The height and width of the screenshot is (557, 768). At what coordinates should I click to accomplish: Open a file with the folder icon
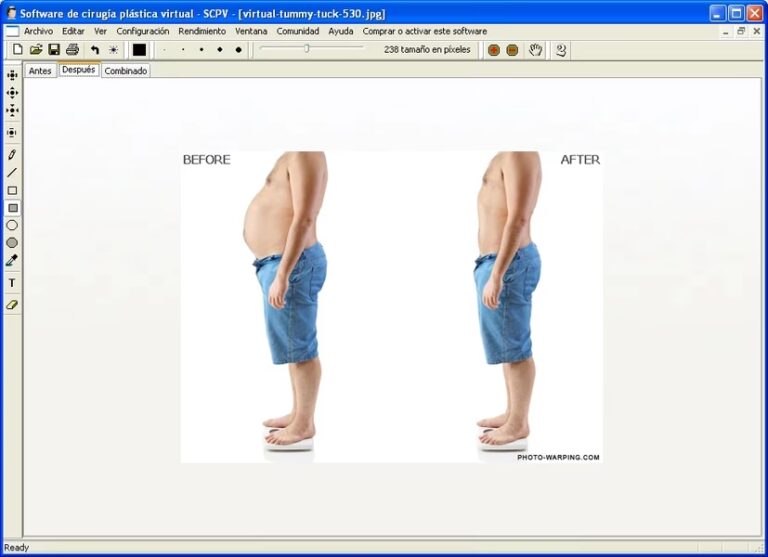pyautogui.click(x=36, y=49)
